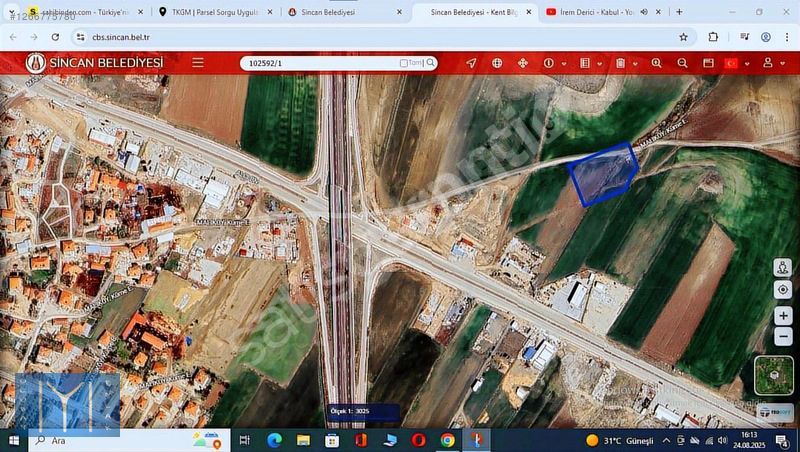Viewport: 800px width, 452px height.
Task: Open the basemap layer thumbnail switcher
Action: click(x=773, y=375)
